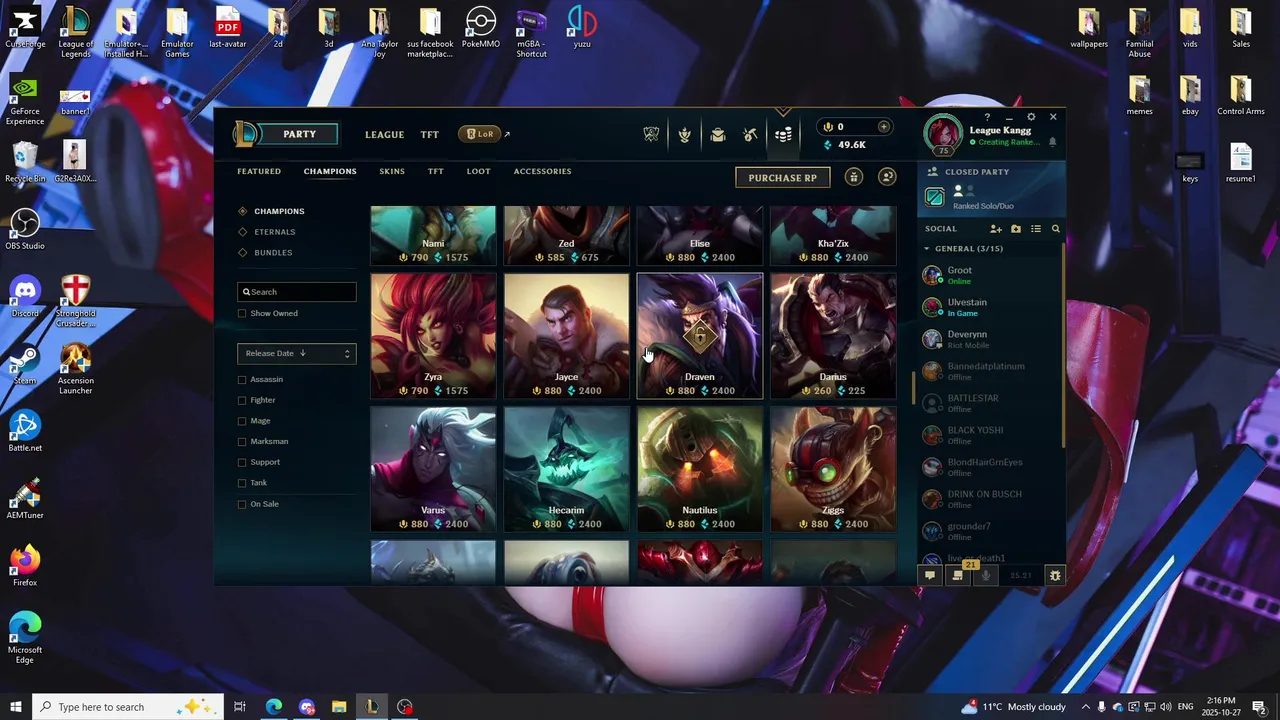Open friend Groot in social list
The width and height of the screenshot is (1280, 720).
(x=990, y=275)
